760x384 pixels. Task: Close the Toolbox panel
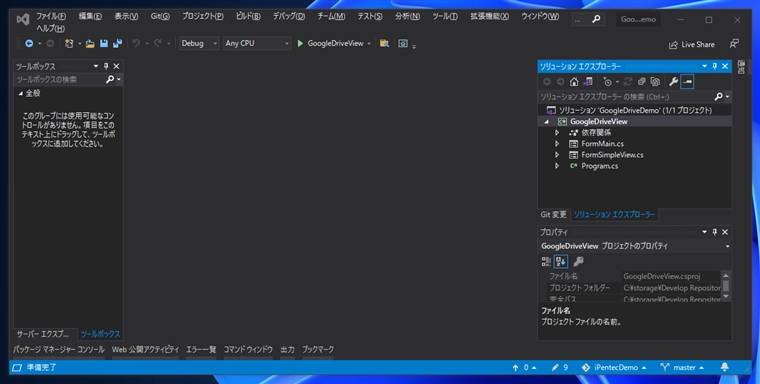pyautogui.click(x=116, y=66)
